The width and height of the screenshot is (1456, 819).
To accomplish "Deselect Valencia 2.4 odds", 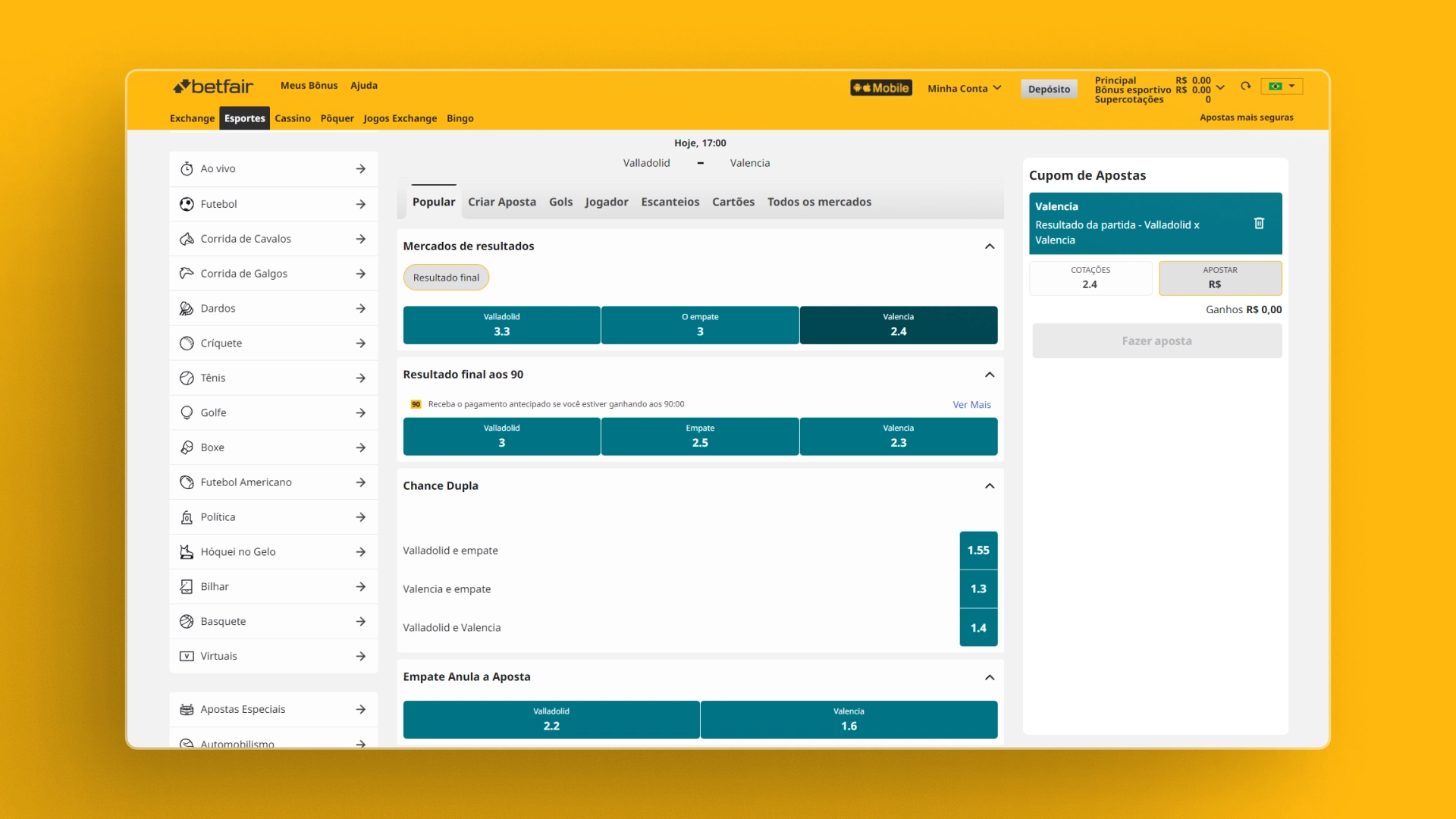I will point(899,325).
